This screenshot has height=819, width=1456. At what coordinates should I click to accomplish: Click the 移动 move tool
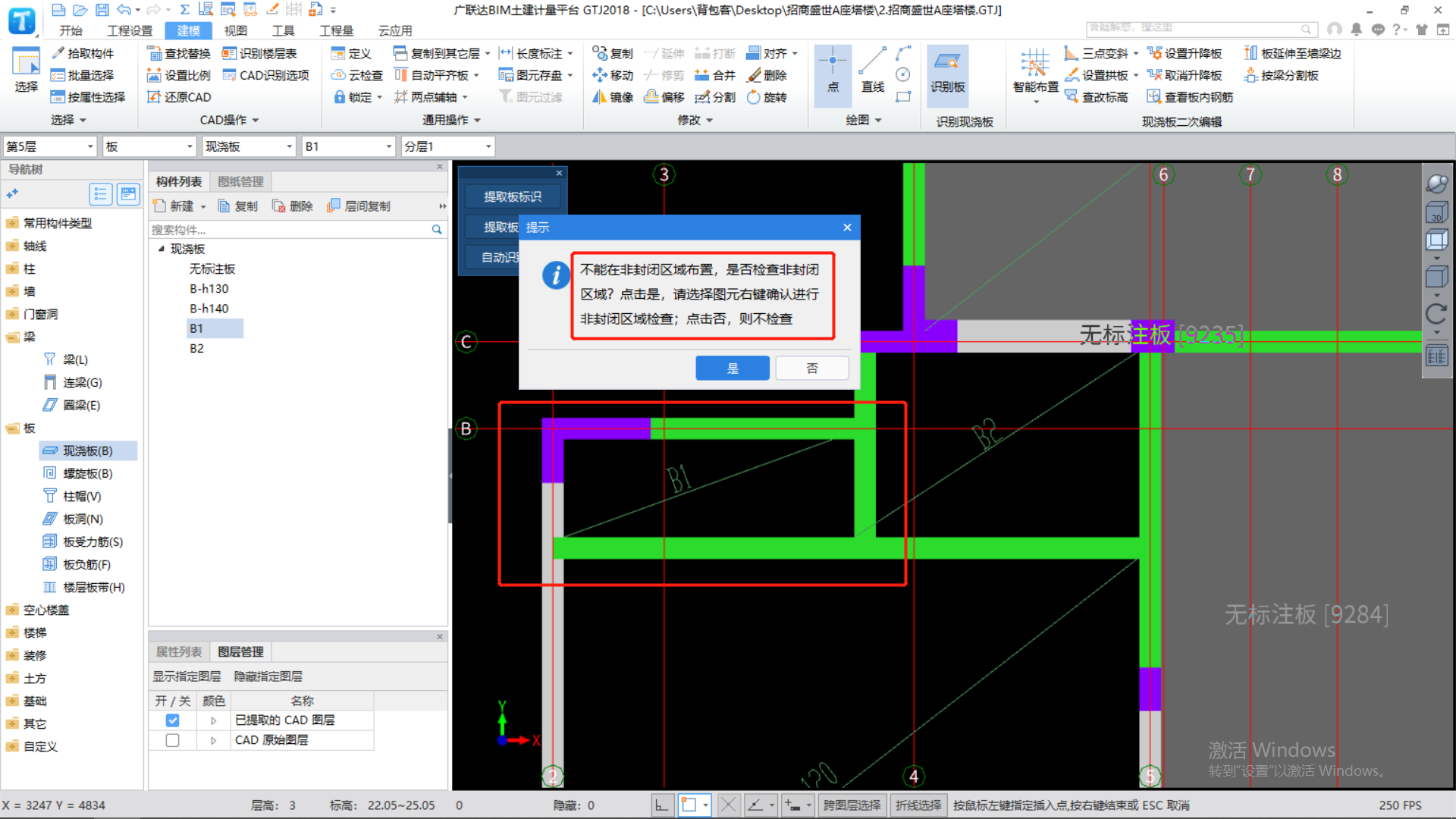613,75
